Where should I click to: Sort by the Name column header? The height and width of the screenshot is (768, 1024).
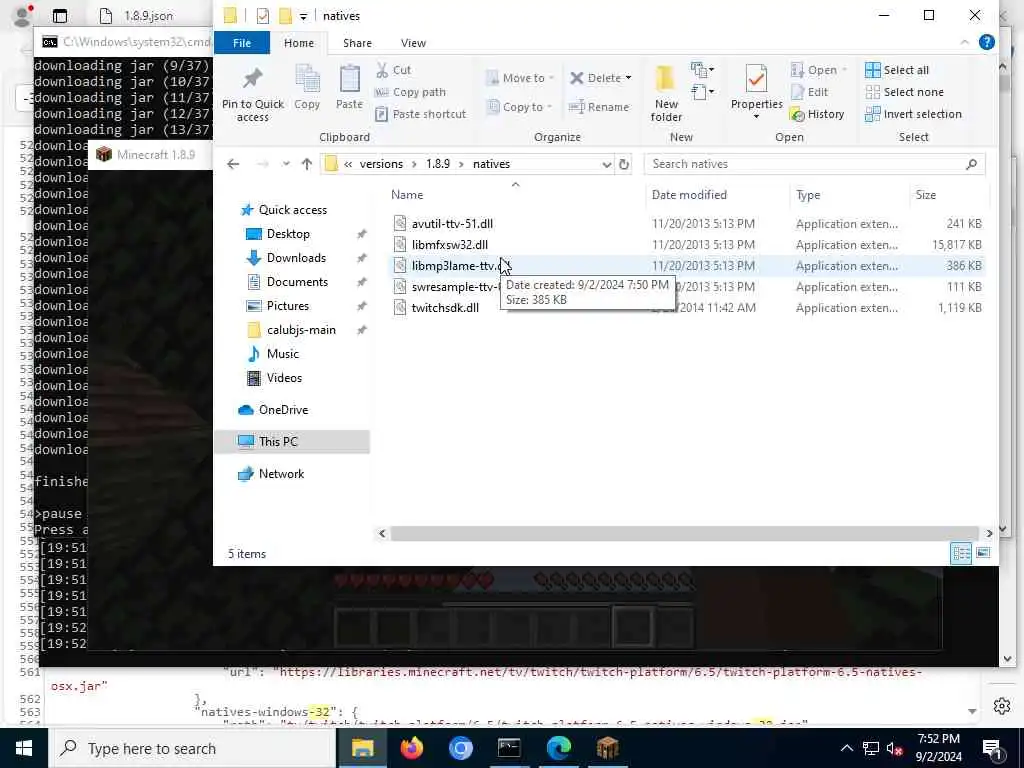407,195
